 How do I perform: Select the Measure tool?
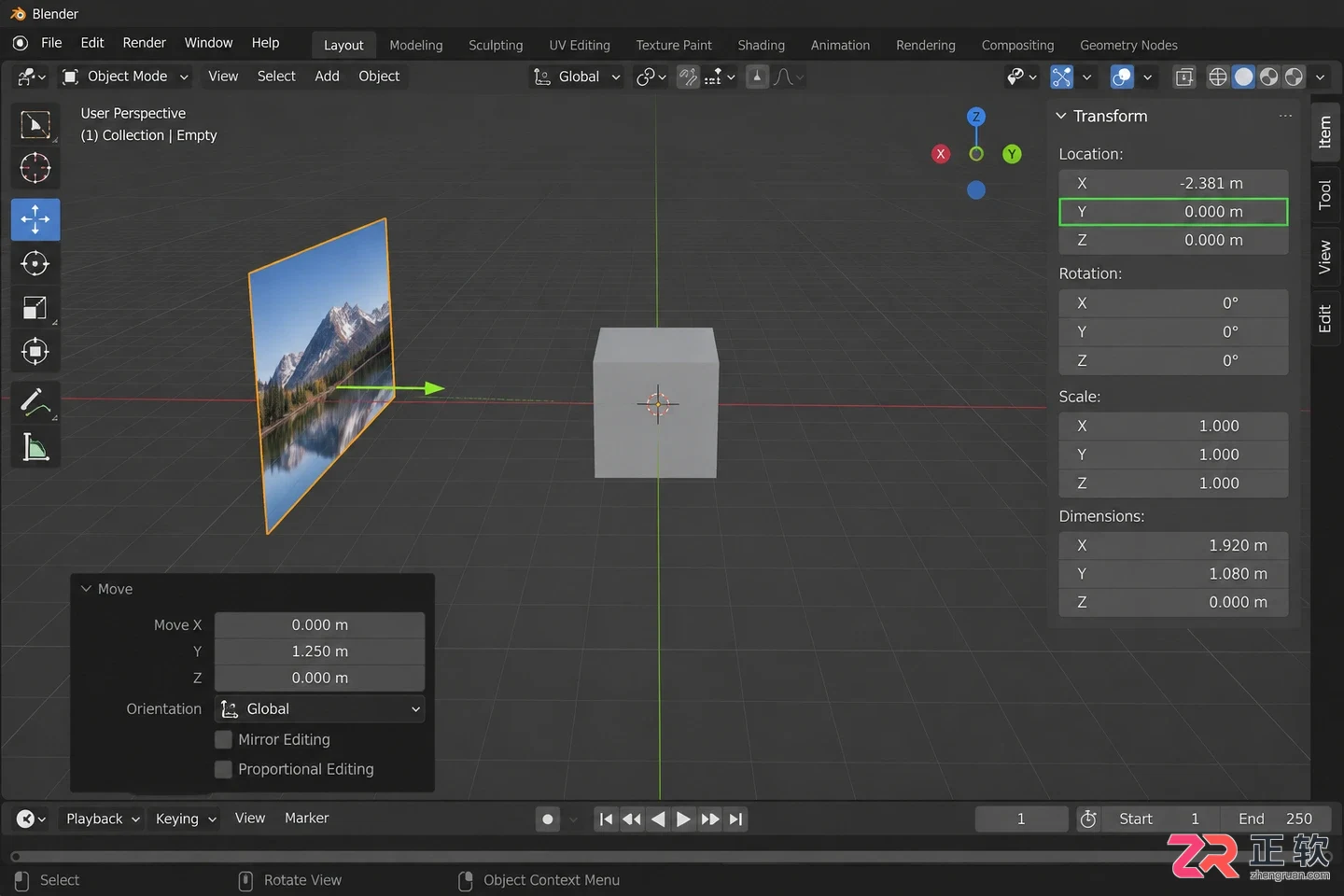35,448
